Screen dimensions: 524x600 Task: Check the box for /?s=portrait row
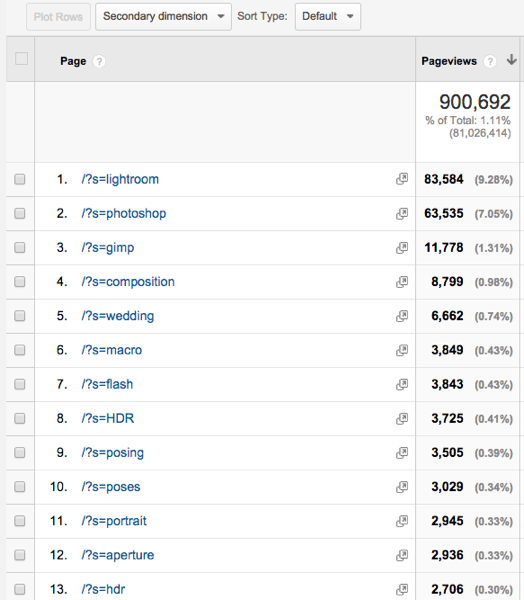pos(20,521)
